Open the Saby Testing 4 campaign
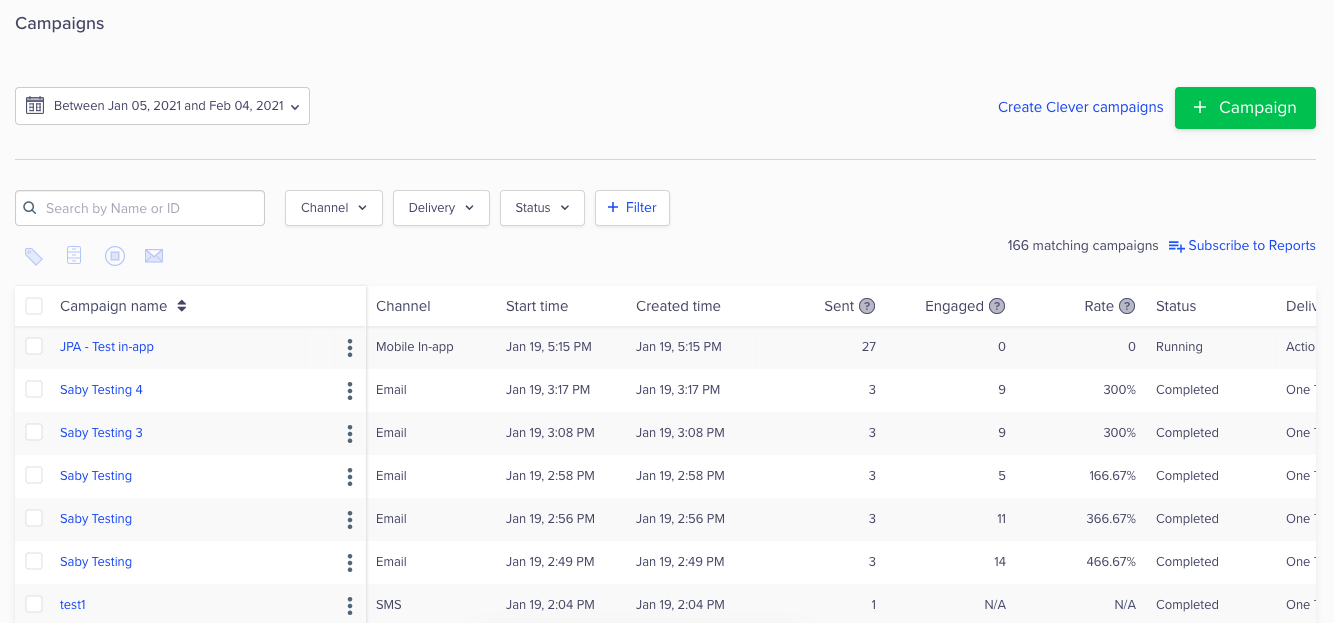The width and height of the screenshot is (1334, 623). click(101, 390)
